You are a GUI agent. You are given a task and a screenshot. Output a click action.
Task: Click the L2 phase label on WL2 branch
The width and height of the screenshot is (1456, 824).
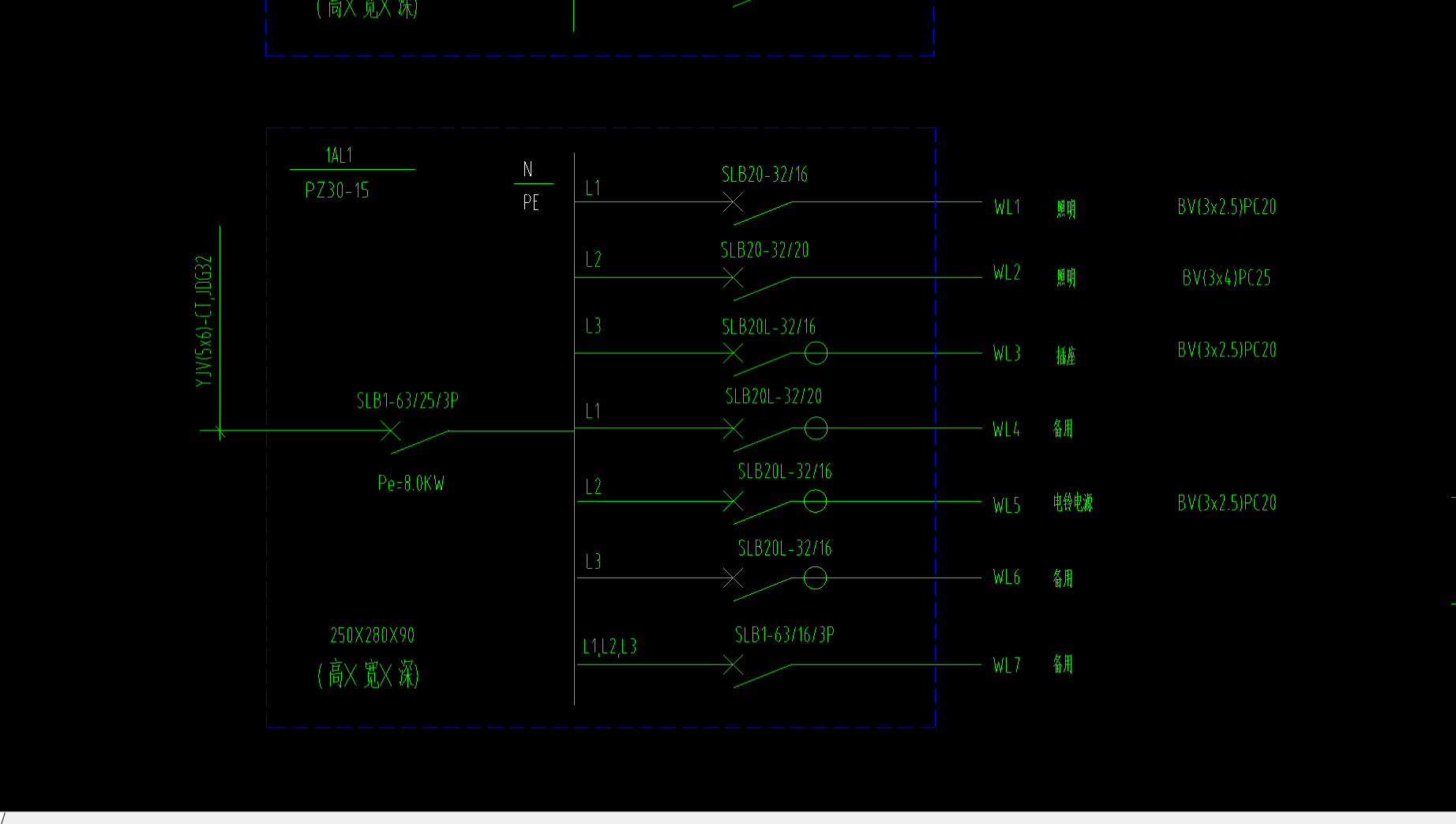pyautogui.click(x=593, y=259)
